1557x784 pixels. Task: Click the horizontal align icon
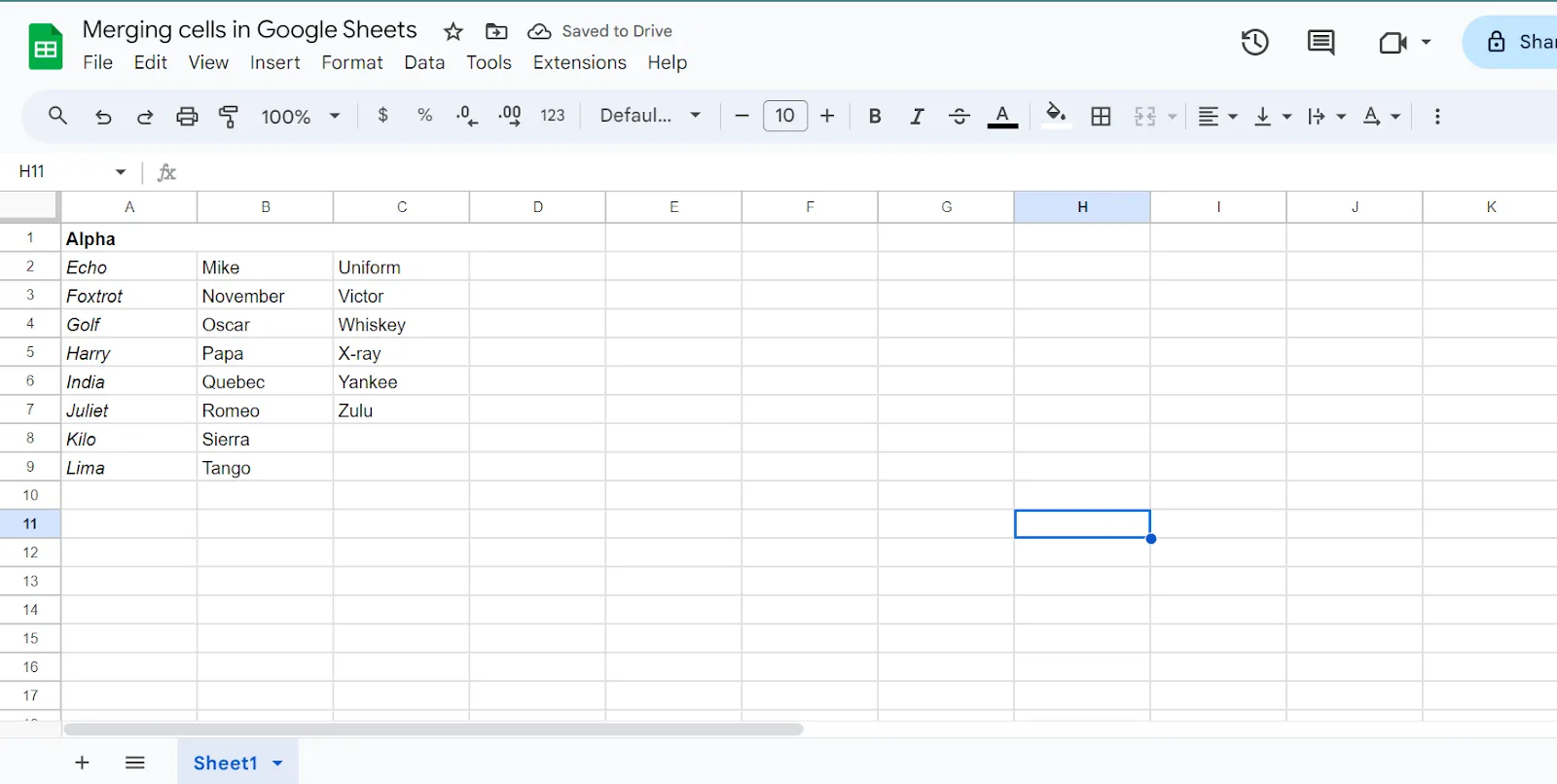click(x=1208, y=117)
